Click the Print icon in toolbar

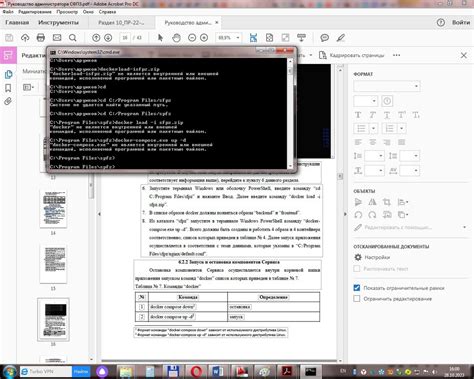[x=41, y=38]
